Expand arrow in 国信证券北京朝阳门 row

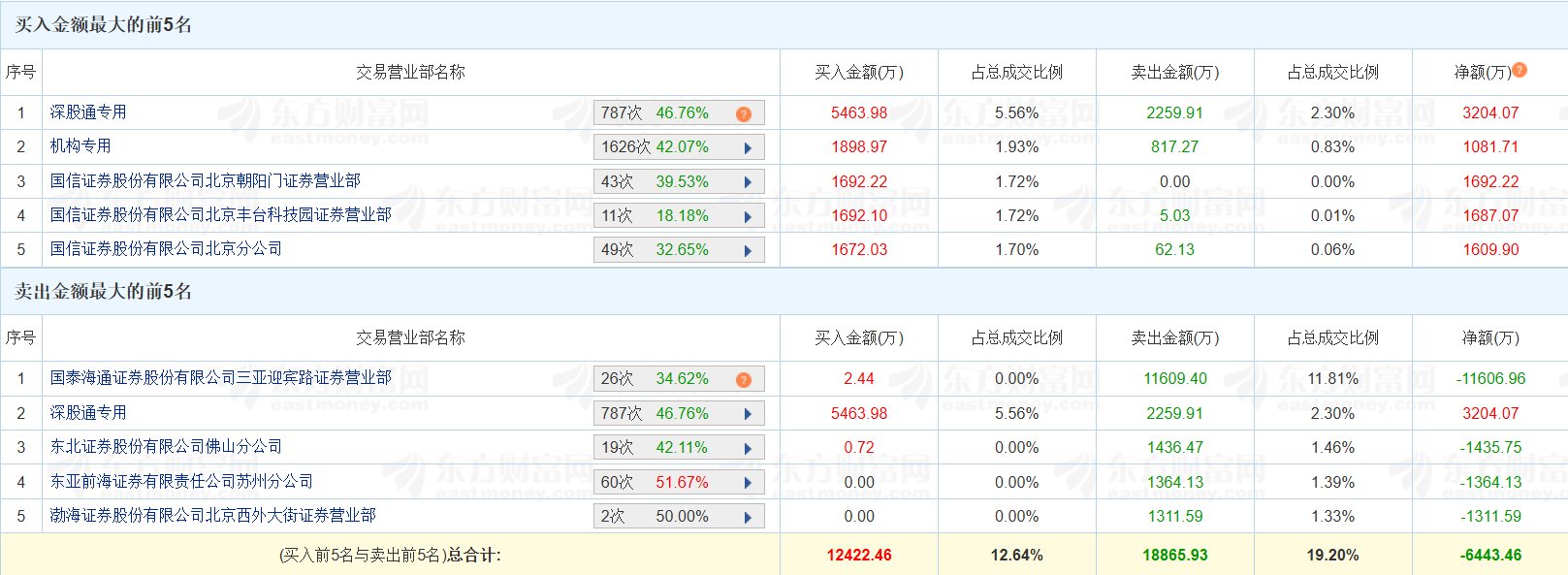coord(748,182)
